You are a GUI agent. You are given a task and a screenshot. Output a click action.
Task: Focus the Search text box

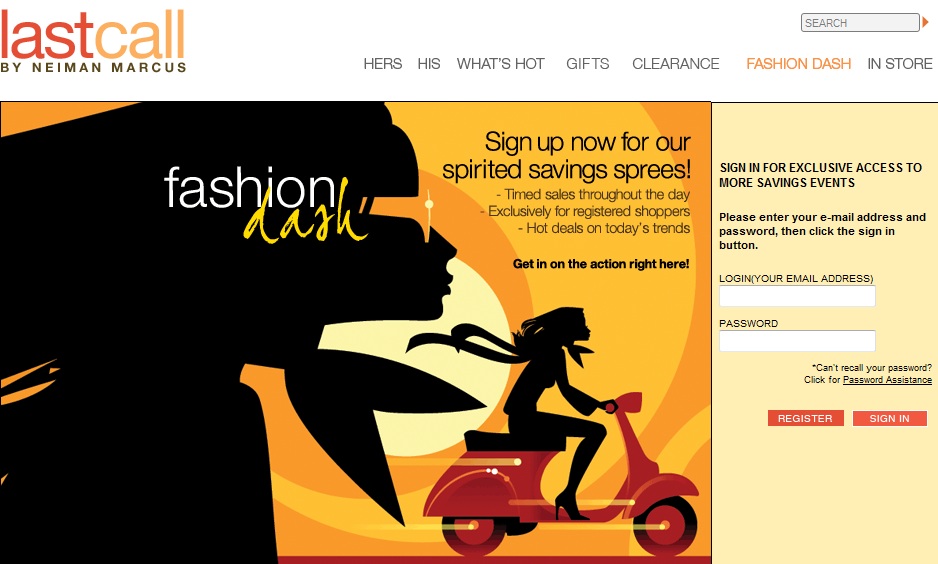pos(860,23)
